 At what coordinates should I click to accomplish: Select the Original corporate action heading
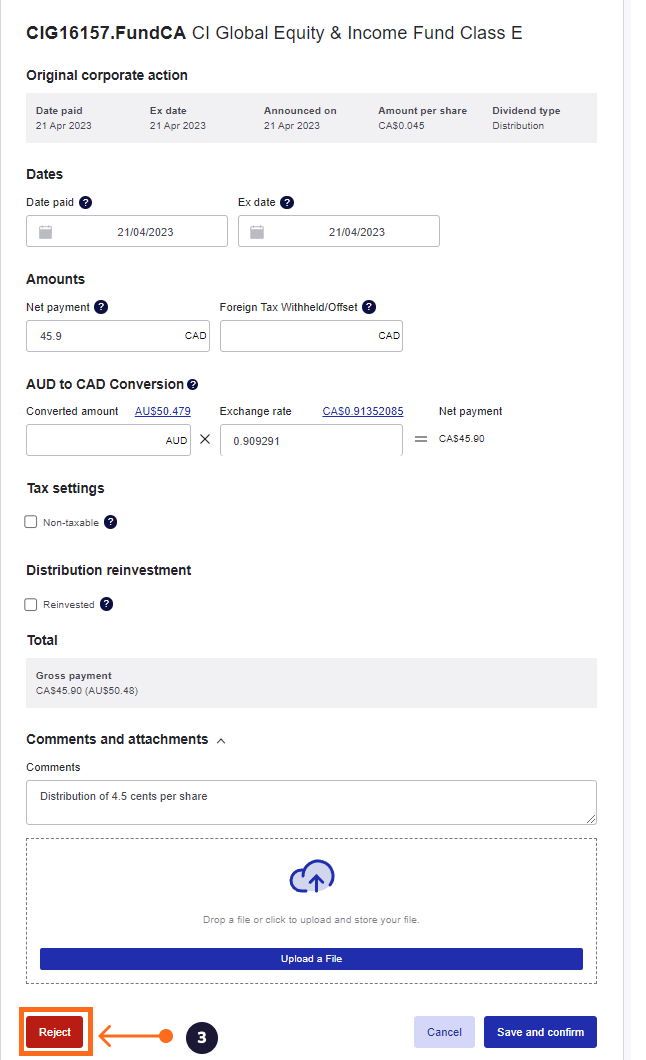[107, 75]
